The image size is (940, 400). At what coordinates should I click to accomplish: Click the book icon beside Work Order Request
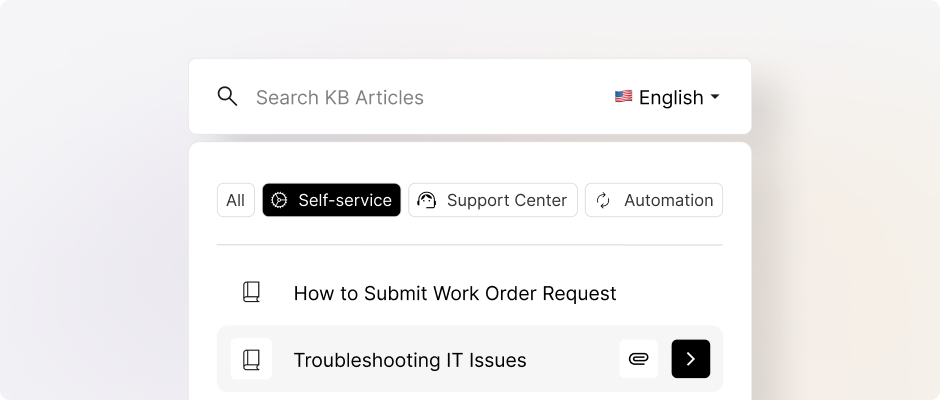tap(251, 293)
